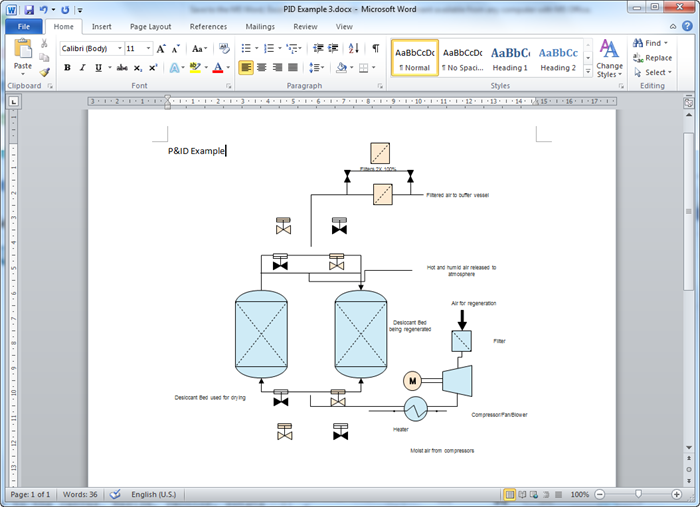Center align the paragraph text
Screen dimensions: 700x507
262,67
